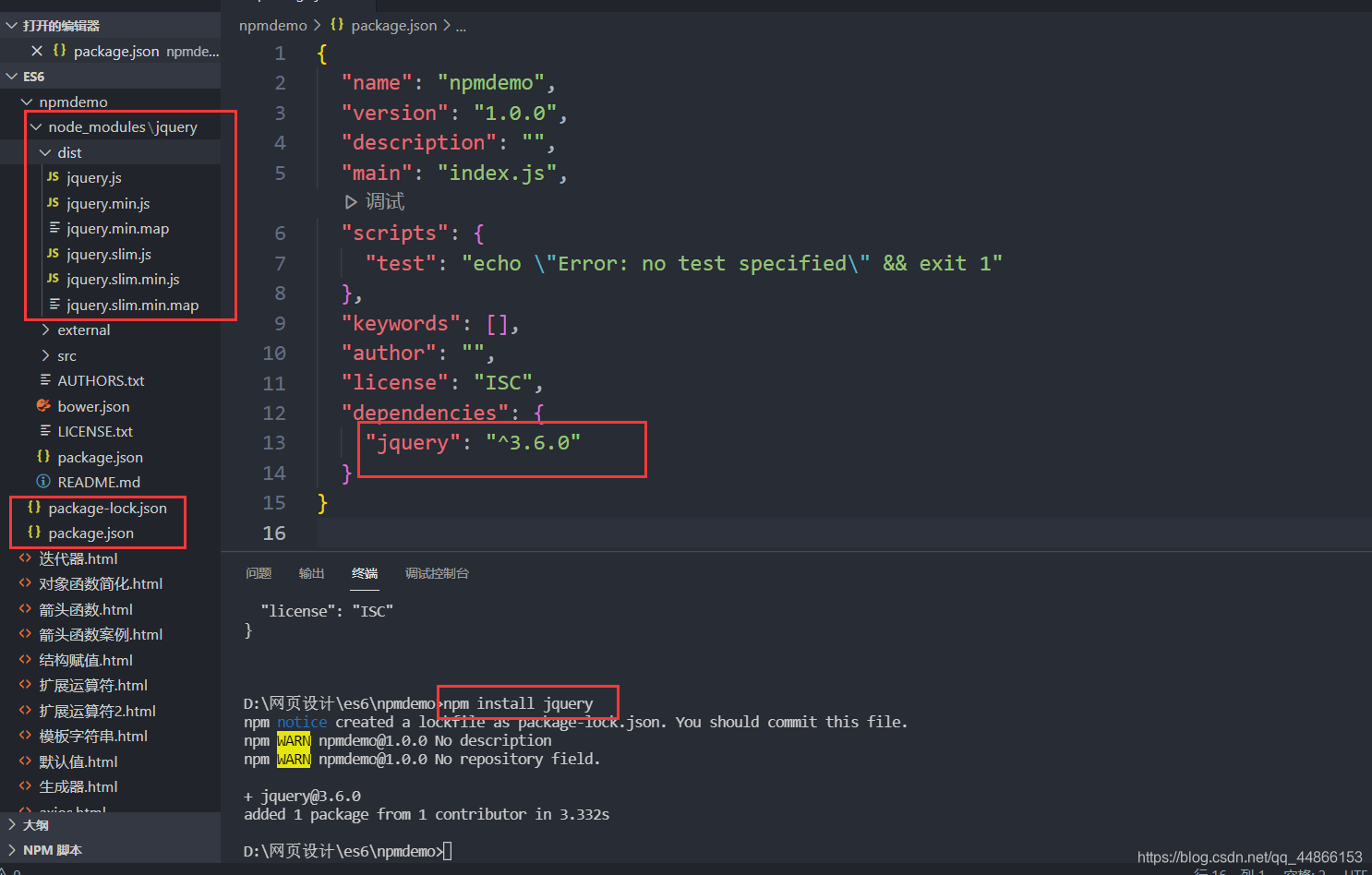The height and width of the screenshot is (875, 1372).
Task: Click the HTML icon of 迭代器.html
Action: [25, 557]
